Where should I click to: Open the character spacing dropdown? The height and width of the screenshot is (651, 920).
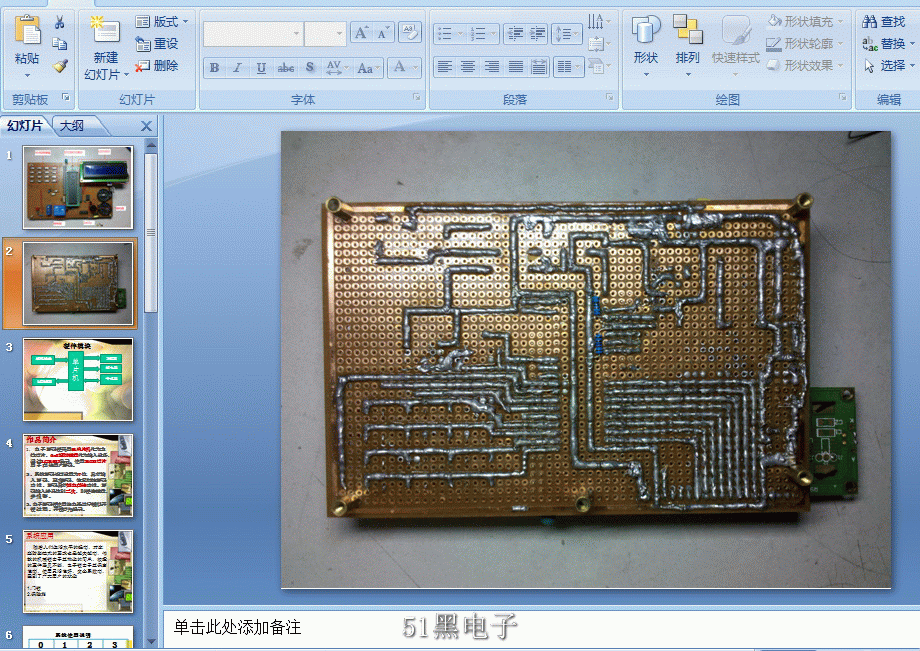pyautogui.click(x=337, y=68)
